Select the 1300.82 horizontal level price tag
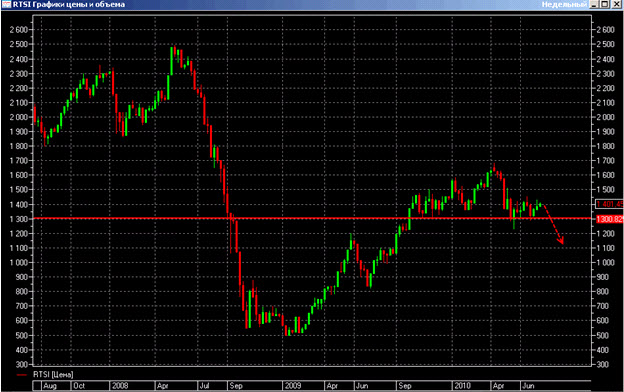The image size is (624, 392). click(610, 219)
